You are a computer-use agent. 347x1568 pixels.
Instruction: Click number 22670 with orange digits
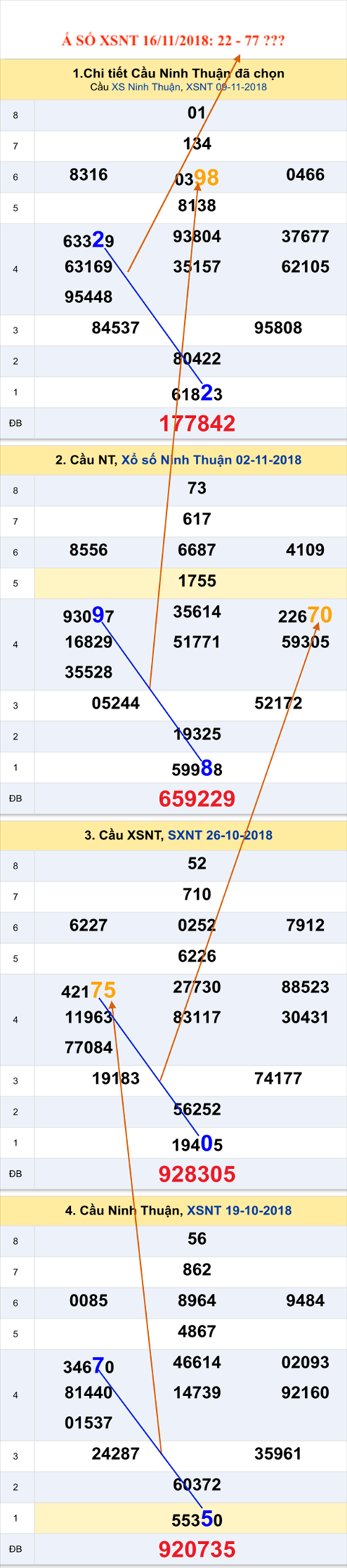(305, 615)
